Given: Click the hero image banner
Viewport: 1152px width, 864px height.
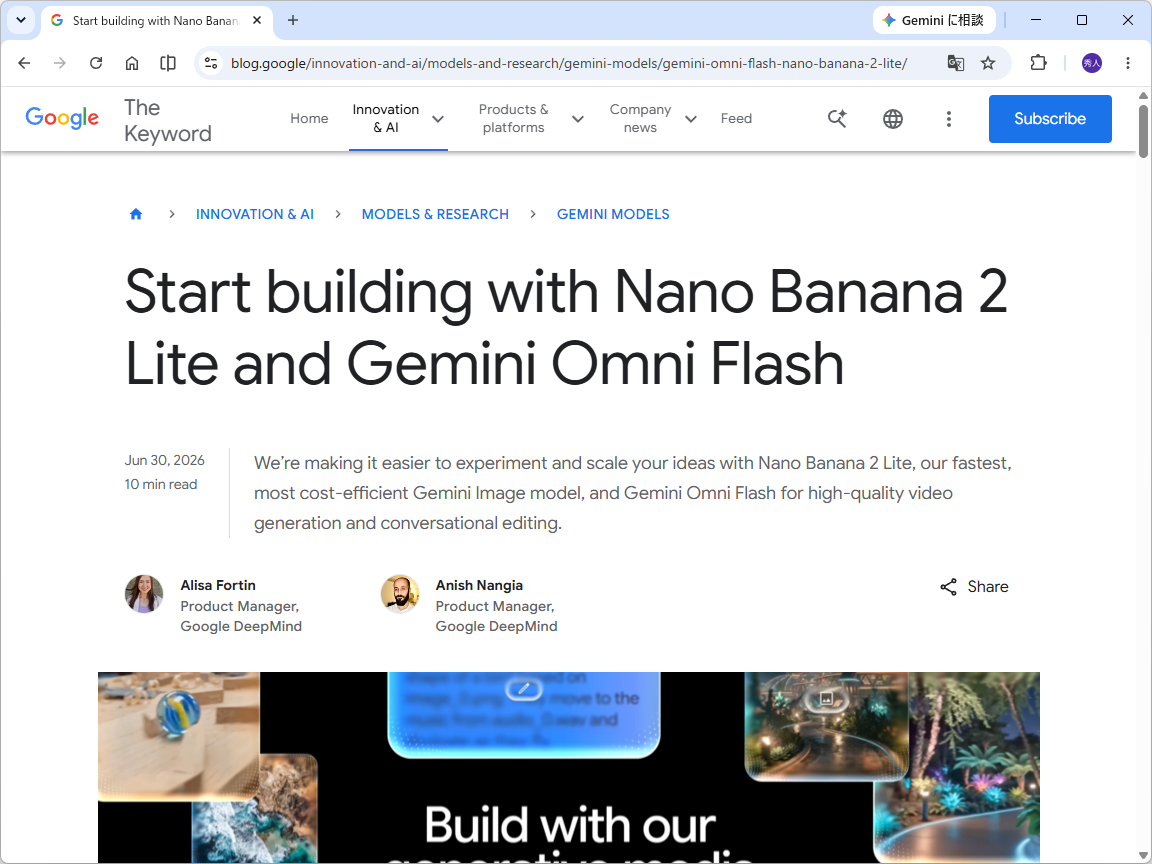Looking at the screenshot, I should pos(569,767).
